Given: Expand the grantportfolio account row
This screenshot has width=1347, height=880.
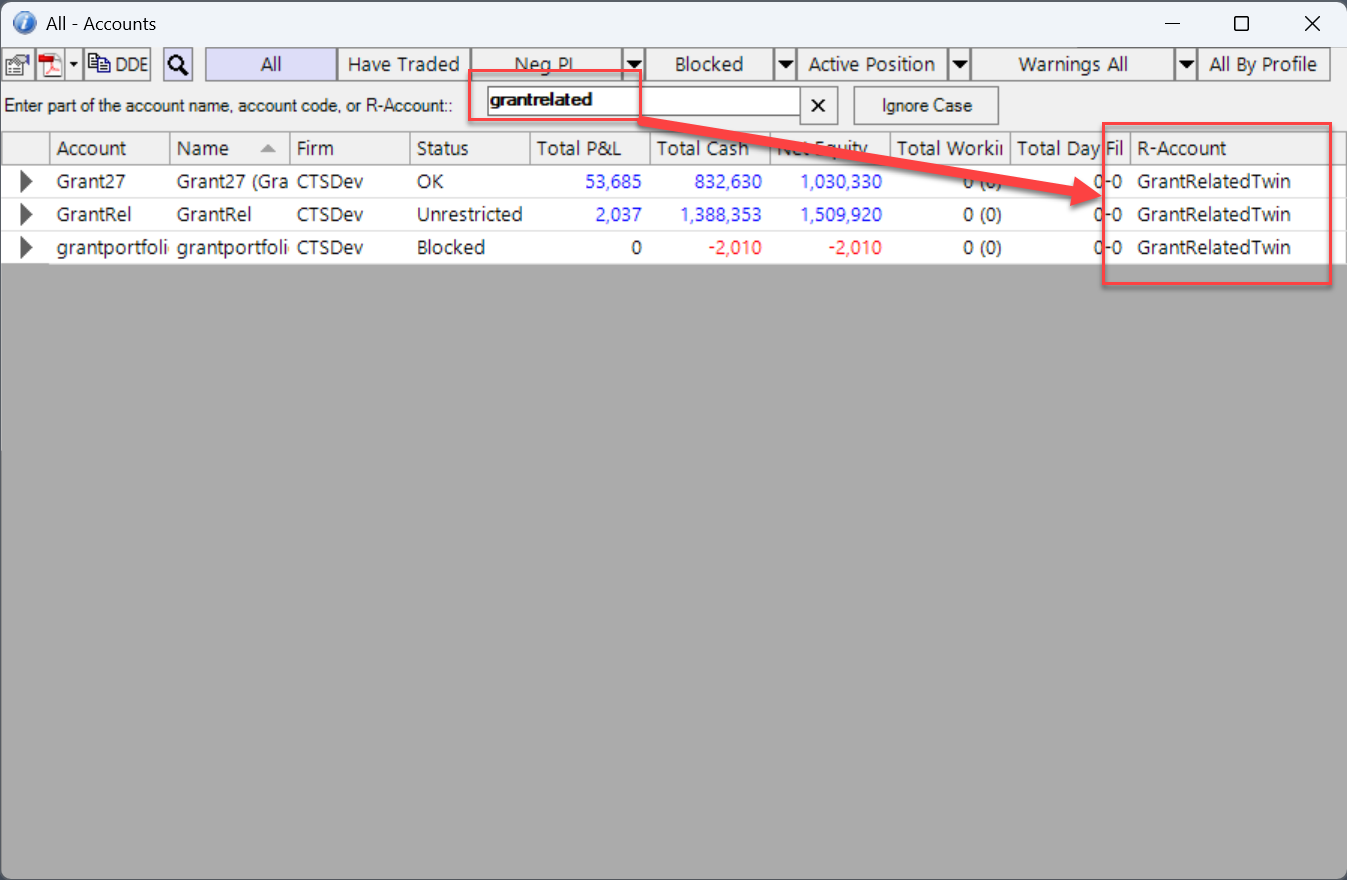Looking at the screenshot, I should tap(26, 248).
